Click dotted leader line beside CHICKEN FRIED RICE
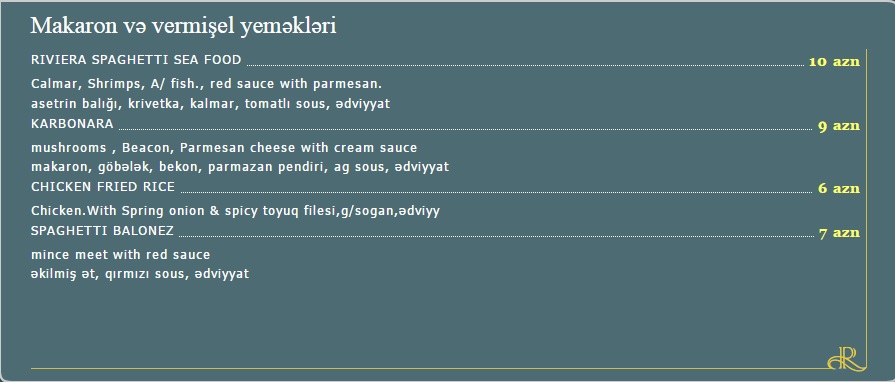Viewport: 895px width, 382px height. click(496, 192)
